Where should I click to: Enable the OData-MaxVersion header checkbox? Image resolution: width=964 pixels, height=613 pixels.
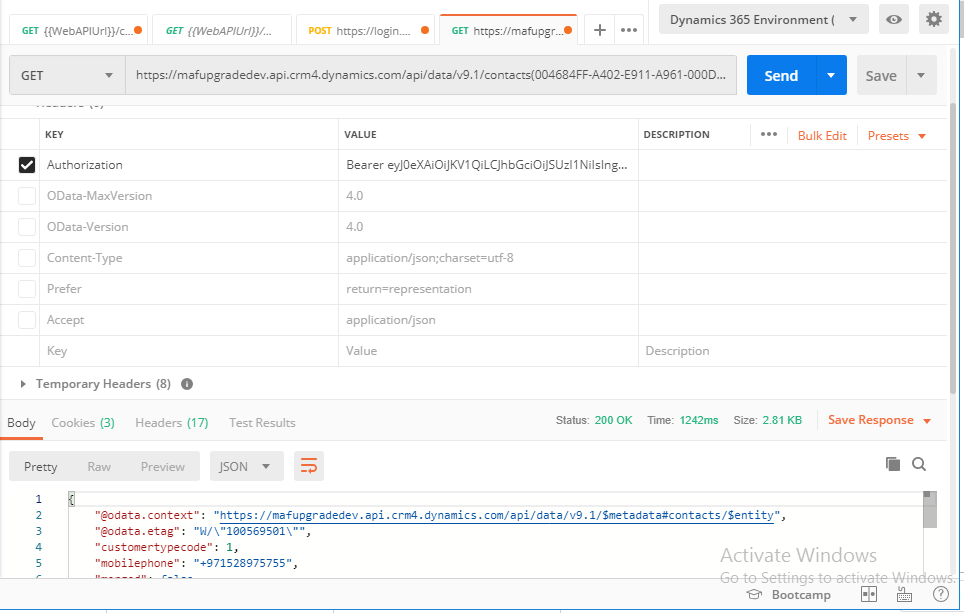coord(27,196)
